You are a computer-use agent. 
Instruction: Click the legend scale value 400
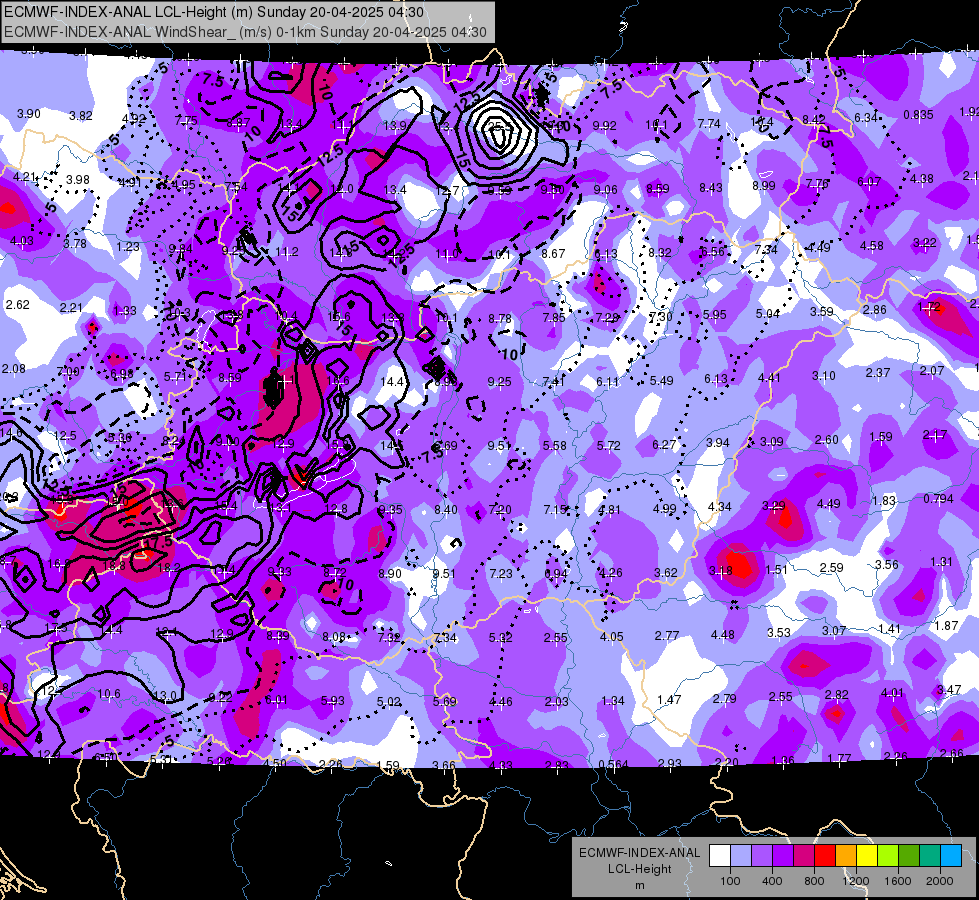[772, 881]
